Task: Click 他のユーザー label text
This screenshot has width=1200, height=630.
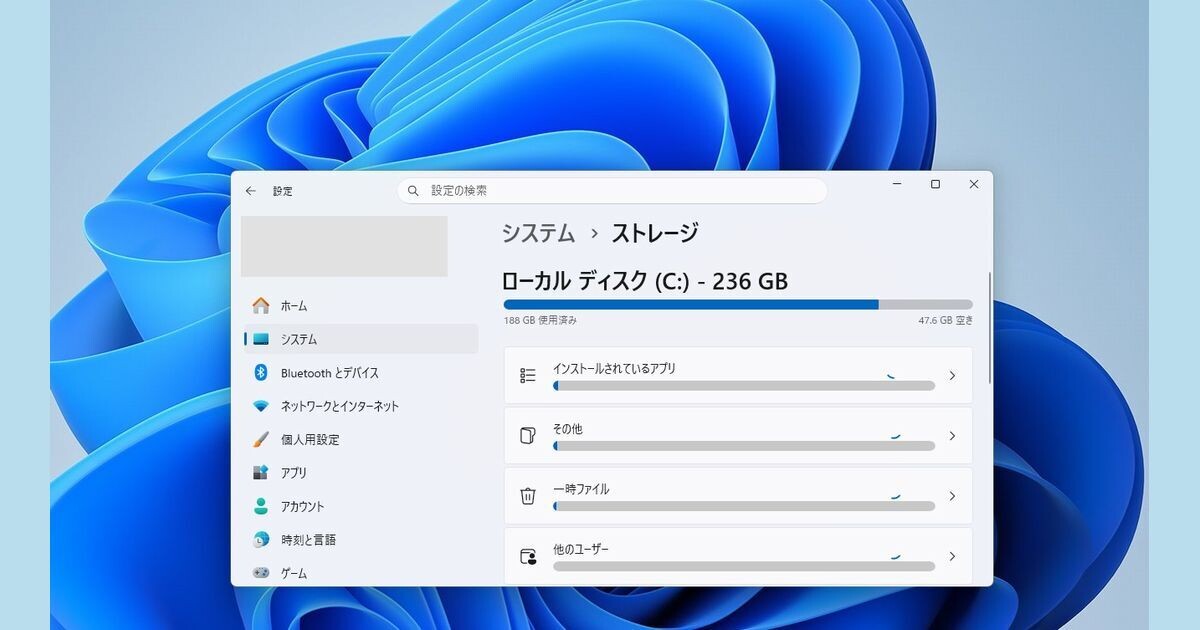Action: click(x=581, y=550)
